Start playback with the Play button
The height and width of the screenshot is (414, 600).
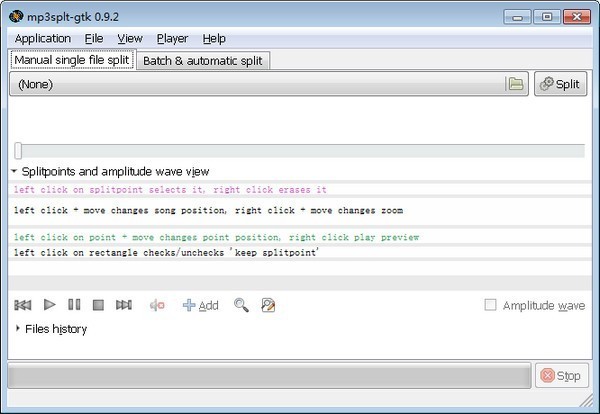click(x=50, y=305)
